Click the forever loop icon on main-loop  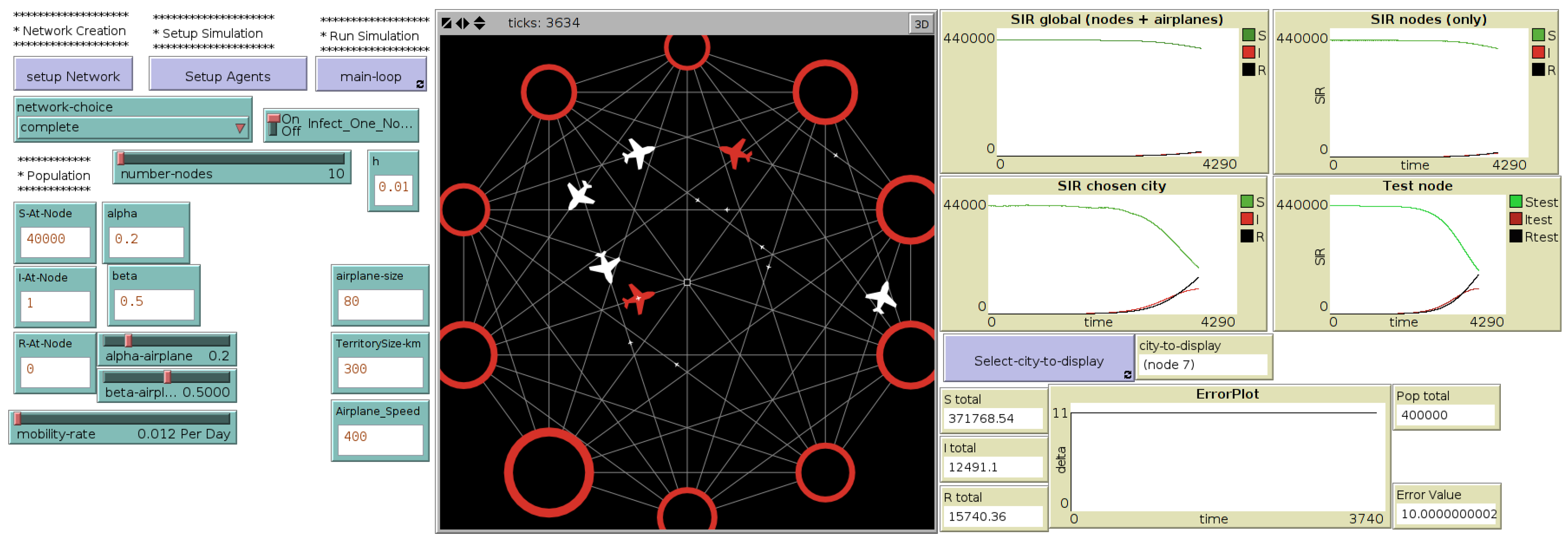click(x=420, y=85)
